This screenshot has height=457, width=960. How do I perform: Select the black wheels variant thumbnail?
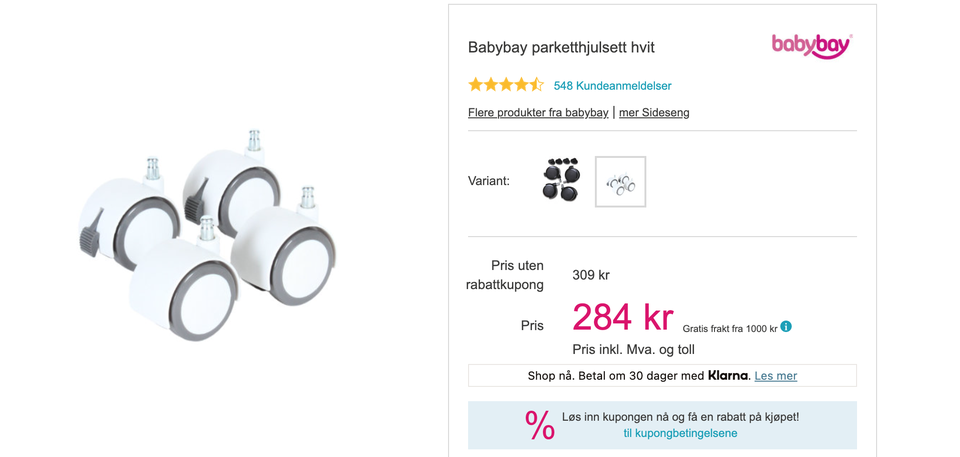(x=563, y=181)
